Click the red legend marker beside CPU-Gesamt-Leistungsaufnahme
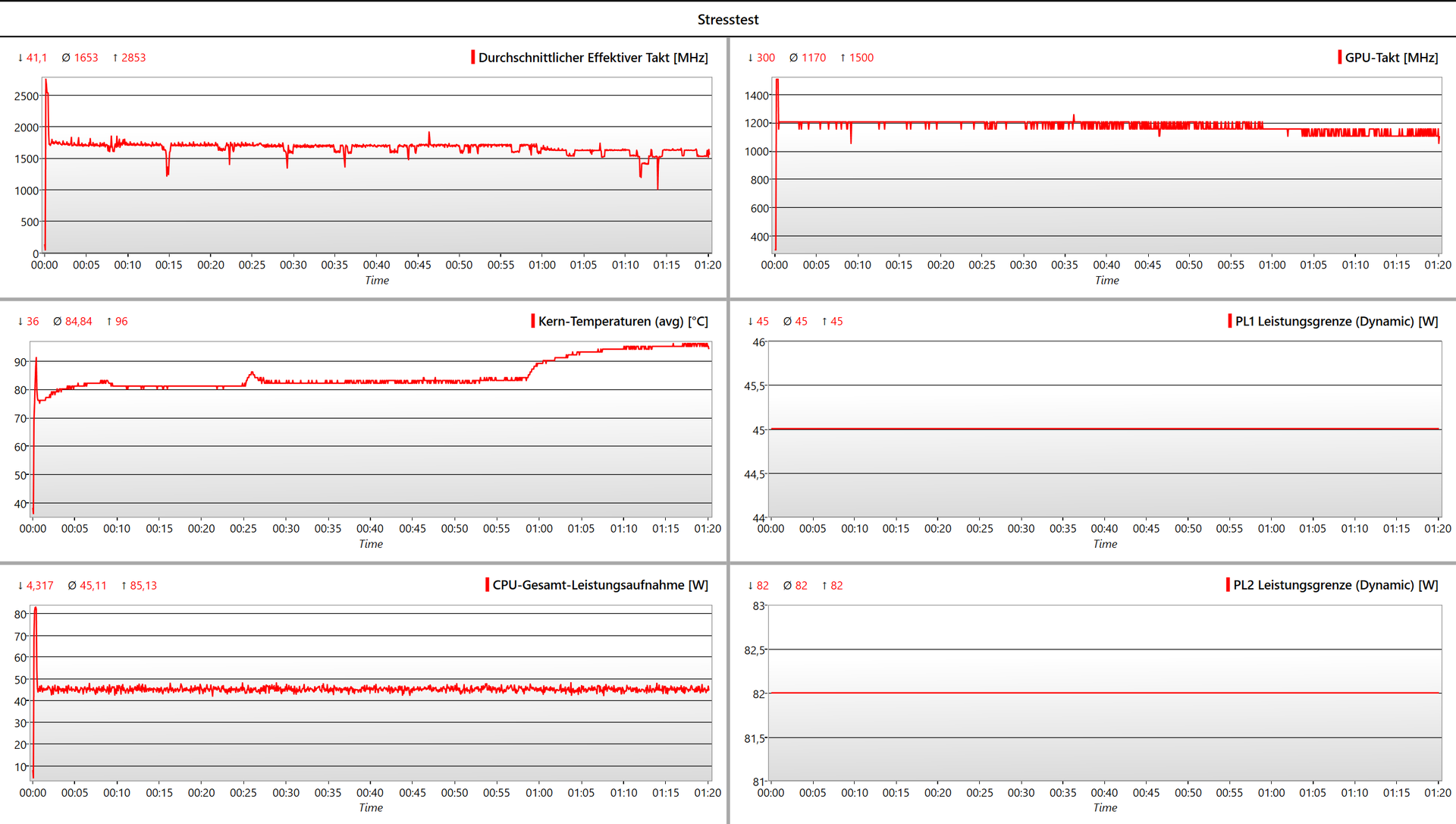Image resolution: width=1456 pixels, height=824 pixels. [x=487, y=585]
